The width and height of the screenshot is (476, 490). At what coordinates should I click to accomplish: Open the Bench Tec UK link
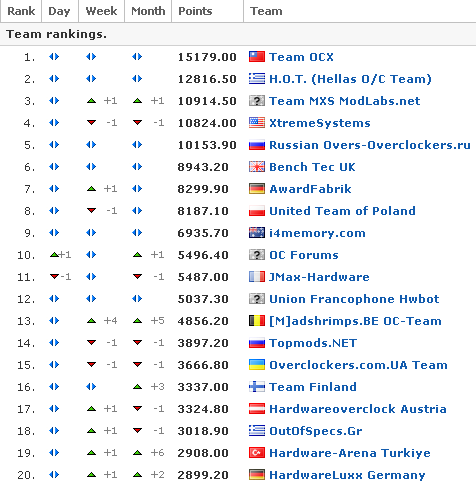pos(312,167)
